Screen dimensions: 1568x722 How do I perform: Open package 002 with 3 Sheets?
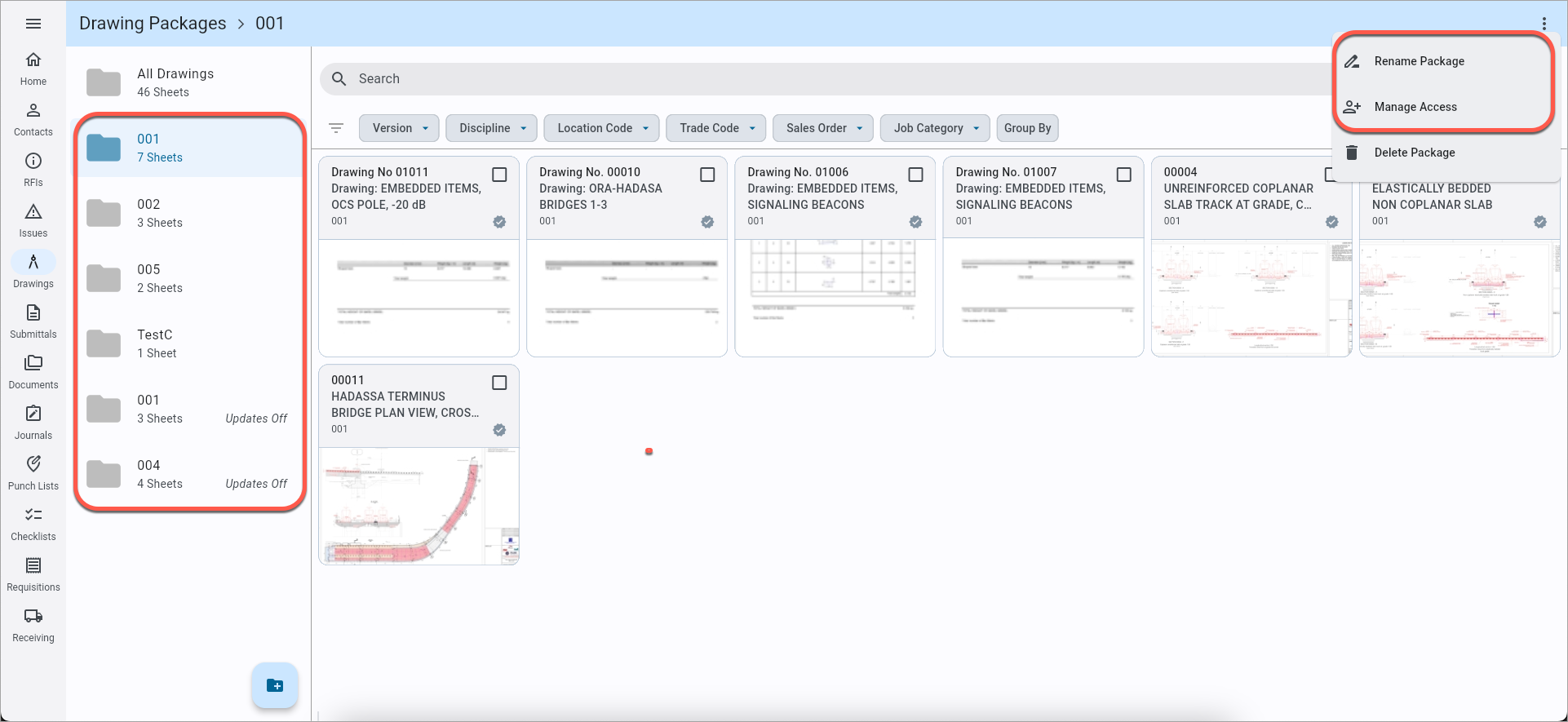[189, 213]
